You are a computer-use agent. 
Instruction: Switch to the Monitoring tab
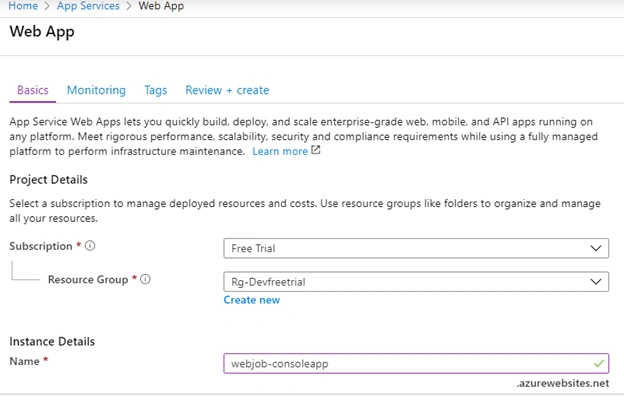coord(96,90)
